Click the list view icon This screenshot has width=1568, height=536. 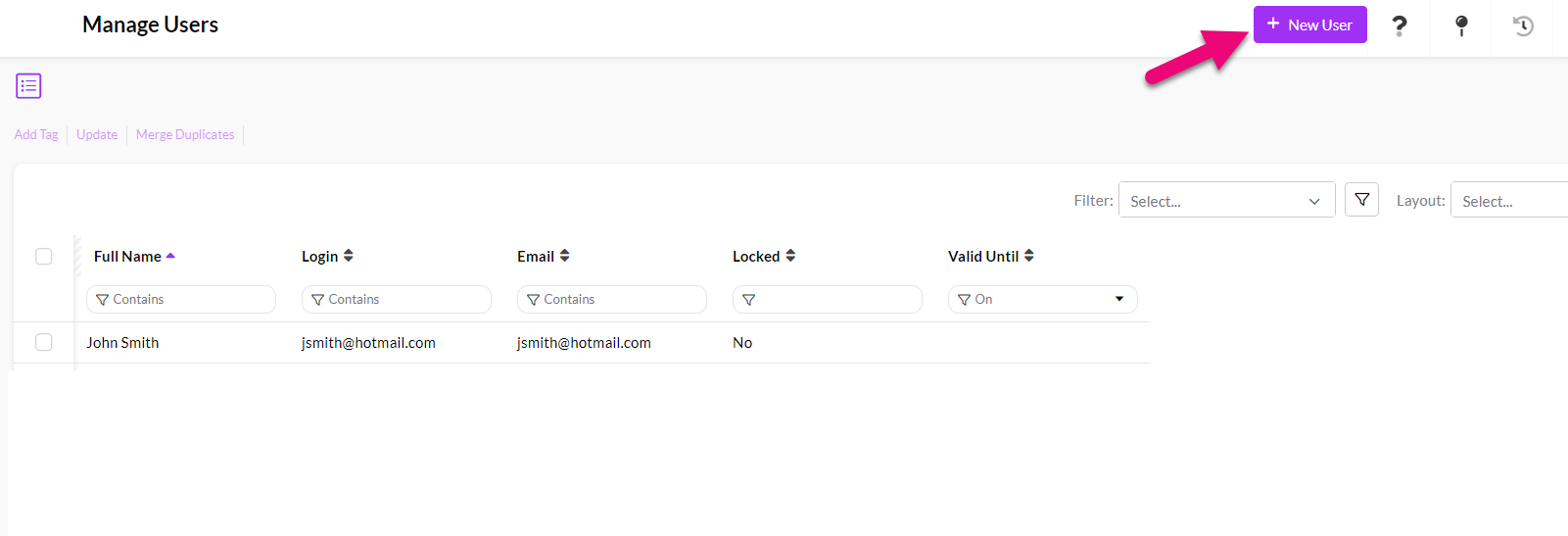pyautogui.click(x=28, y=86)
